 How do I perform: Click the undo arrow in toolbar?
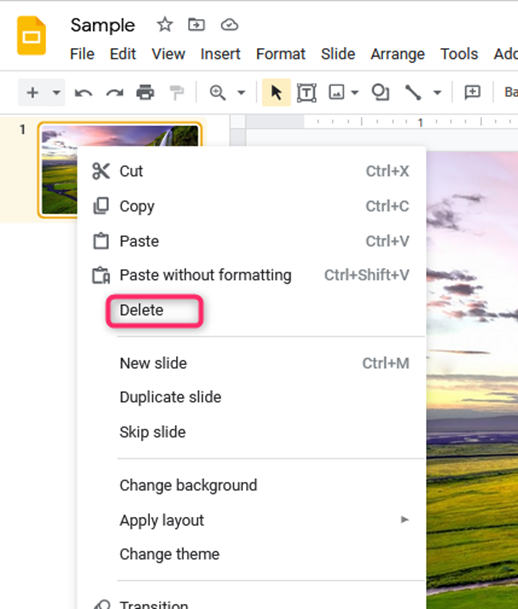pos(83,93)
